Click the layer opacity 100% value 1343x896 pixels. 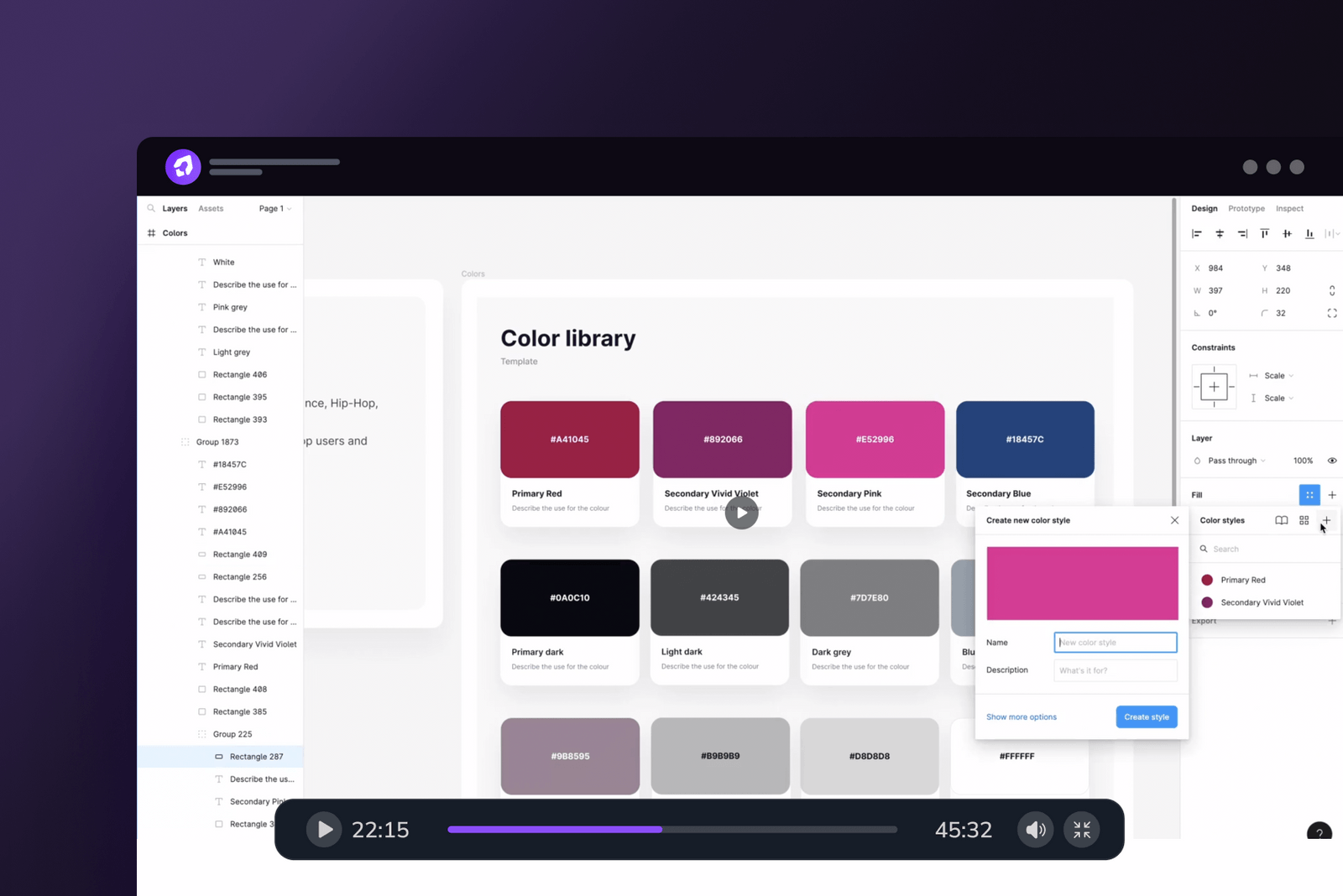(1303, 461)
